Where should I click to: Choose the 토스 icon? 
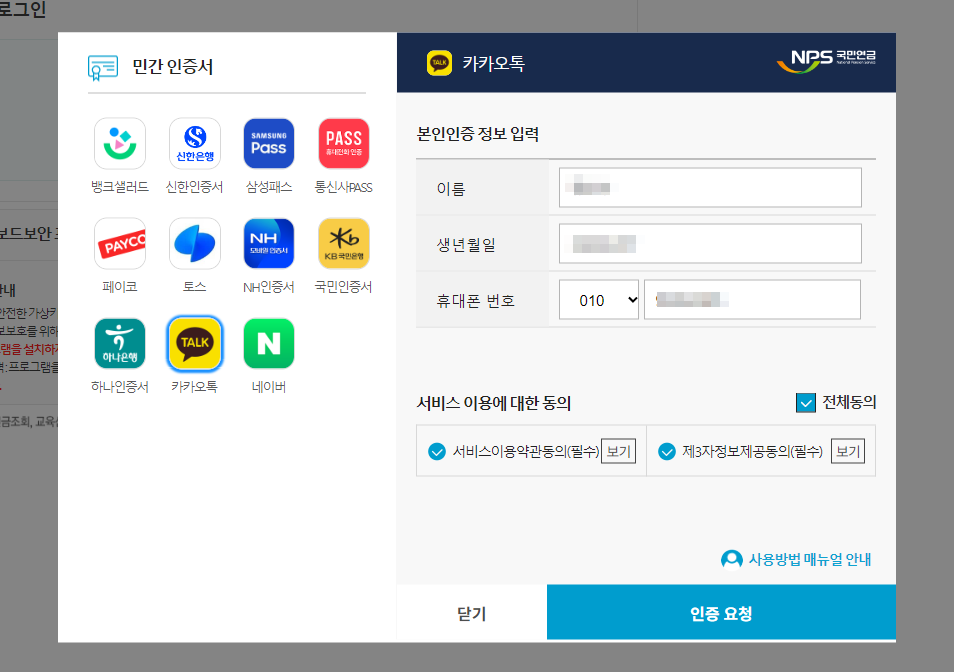[195, 243]
